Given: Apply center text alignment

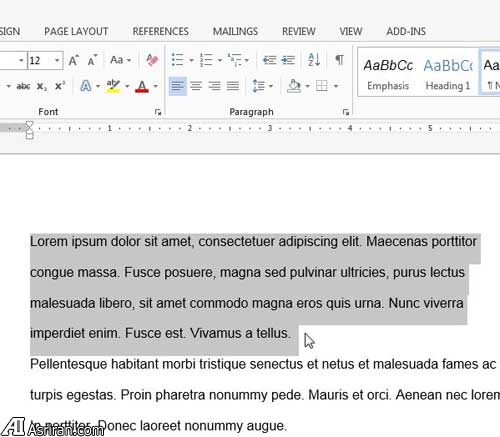Looking at the screenshot, I should [x=196, y=86].
